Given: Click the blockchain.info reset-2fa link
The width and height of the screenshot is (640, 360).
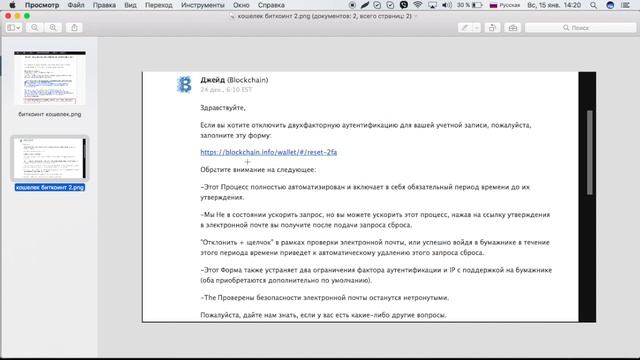Looking at the screenshot, I should (269, 152).
